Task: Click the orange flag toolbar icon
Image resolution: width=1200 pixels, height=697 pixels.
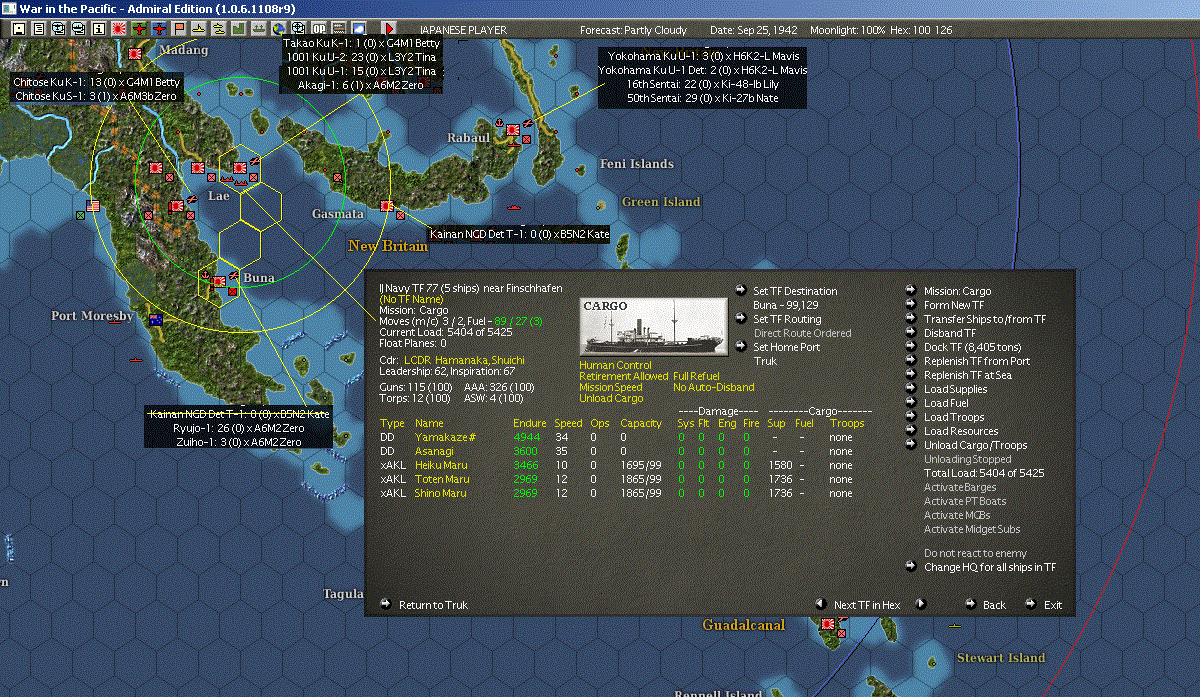Action: pyautogui.click(x=179, y=29)
